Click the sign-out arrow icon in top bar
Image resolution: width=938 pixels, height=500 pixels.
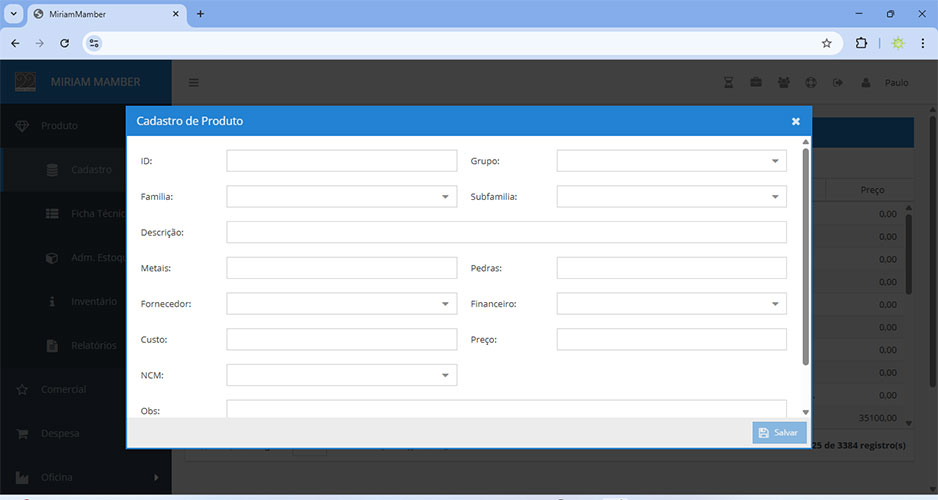pyautogui.click(x=838, y=83)
